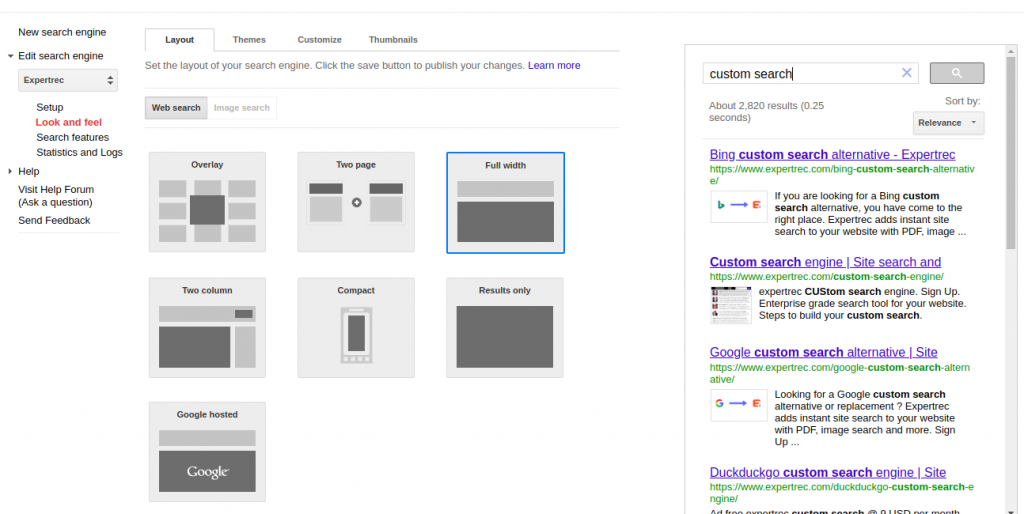Open Bing custom search alternative result

point(833,155)
